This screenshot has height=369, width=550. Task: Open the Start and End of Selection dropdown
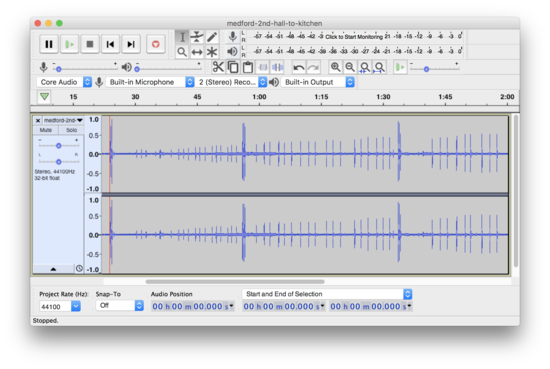[327, 294]
